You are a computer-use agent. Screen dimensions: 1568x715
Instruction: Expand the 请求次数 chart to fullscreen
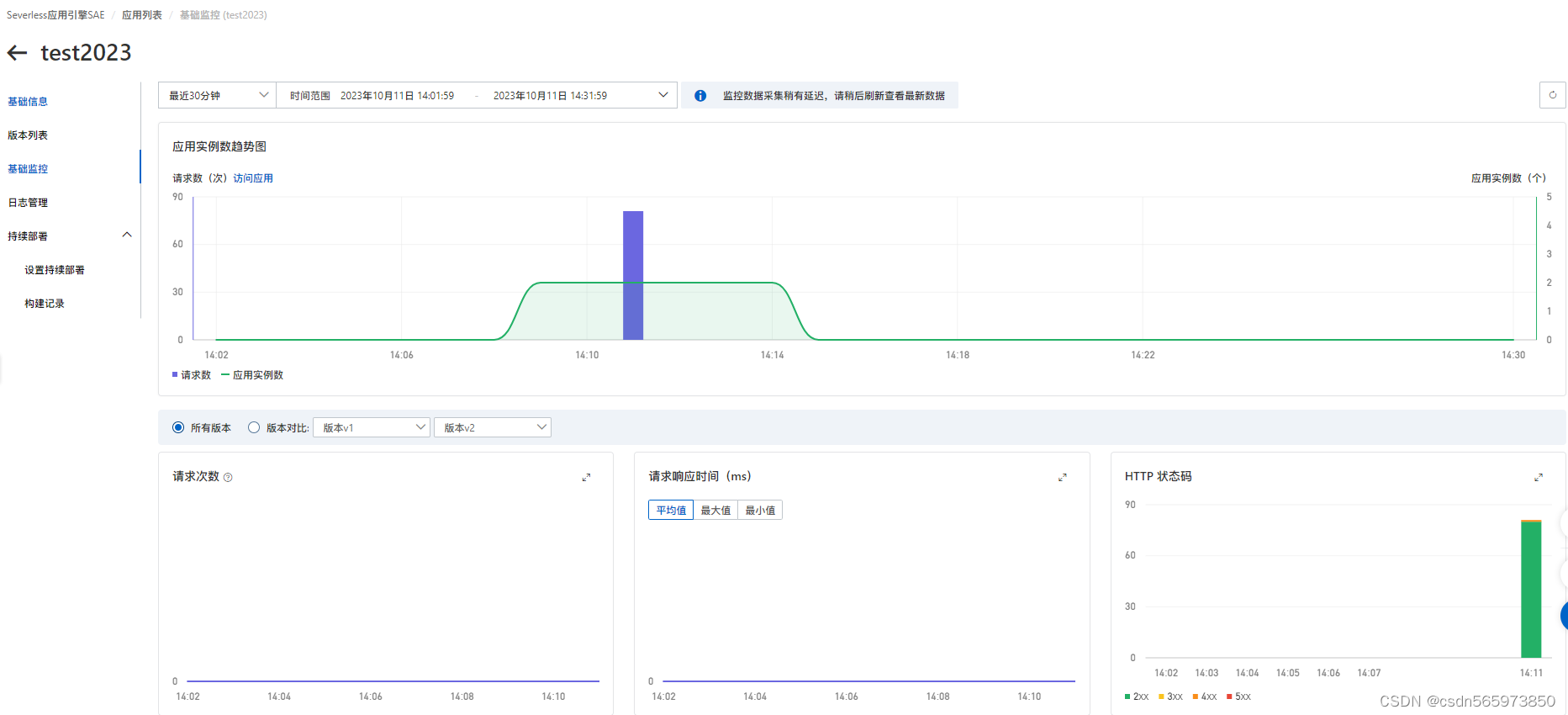(x=586, y=477)
